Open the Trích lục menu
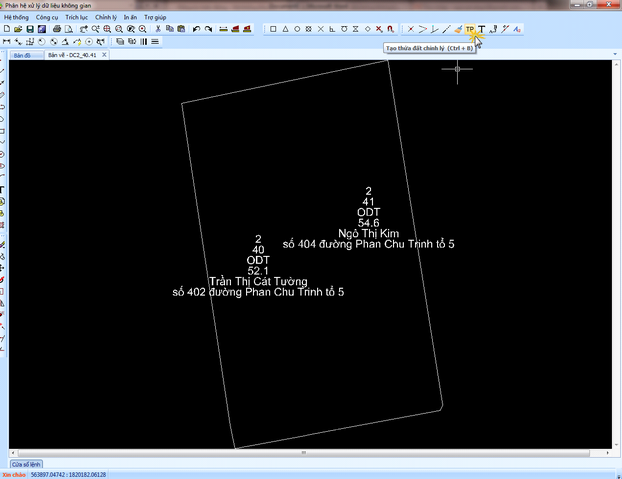 click(77, 18)
